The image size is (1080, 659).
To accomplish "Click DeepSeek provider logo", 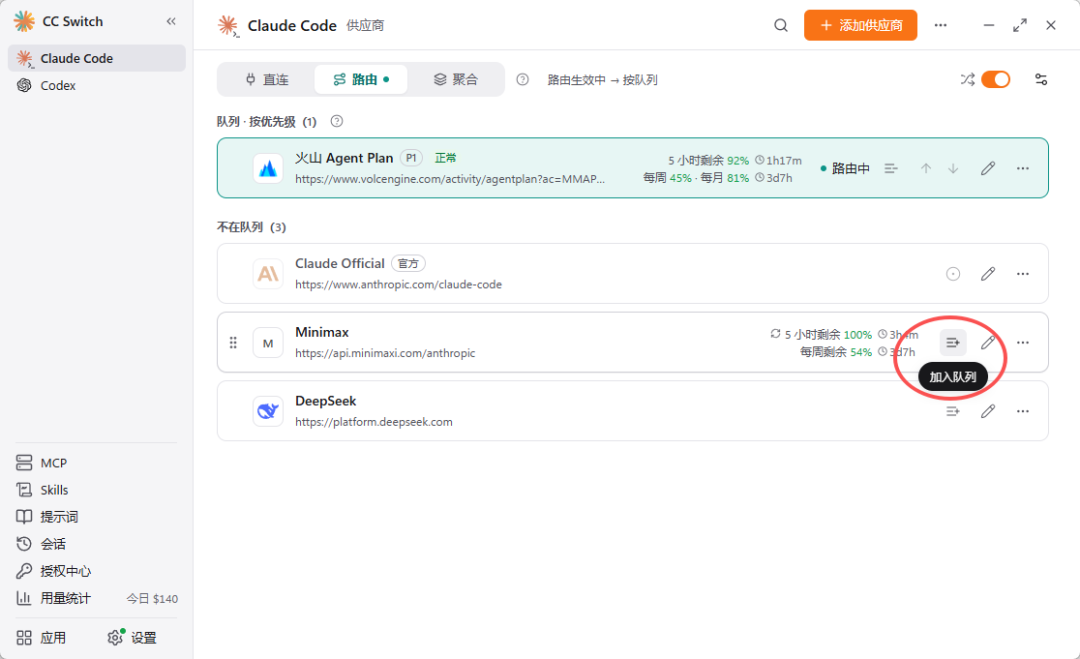I will pos(268,411).
